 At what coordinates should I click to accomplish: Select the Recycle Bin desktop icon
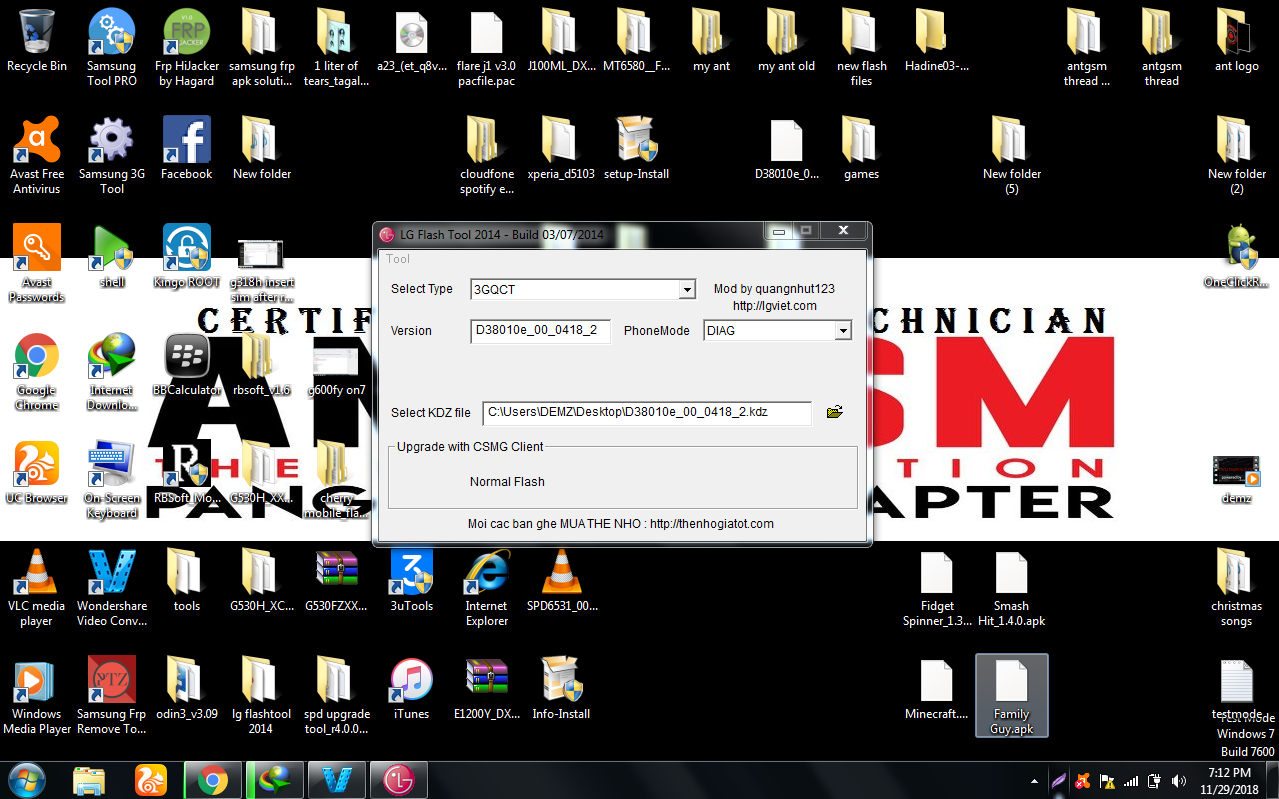(37, 42)
